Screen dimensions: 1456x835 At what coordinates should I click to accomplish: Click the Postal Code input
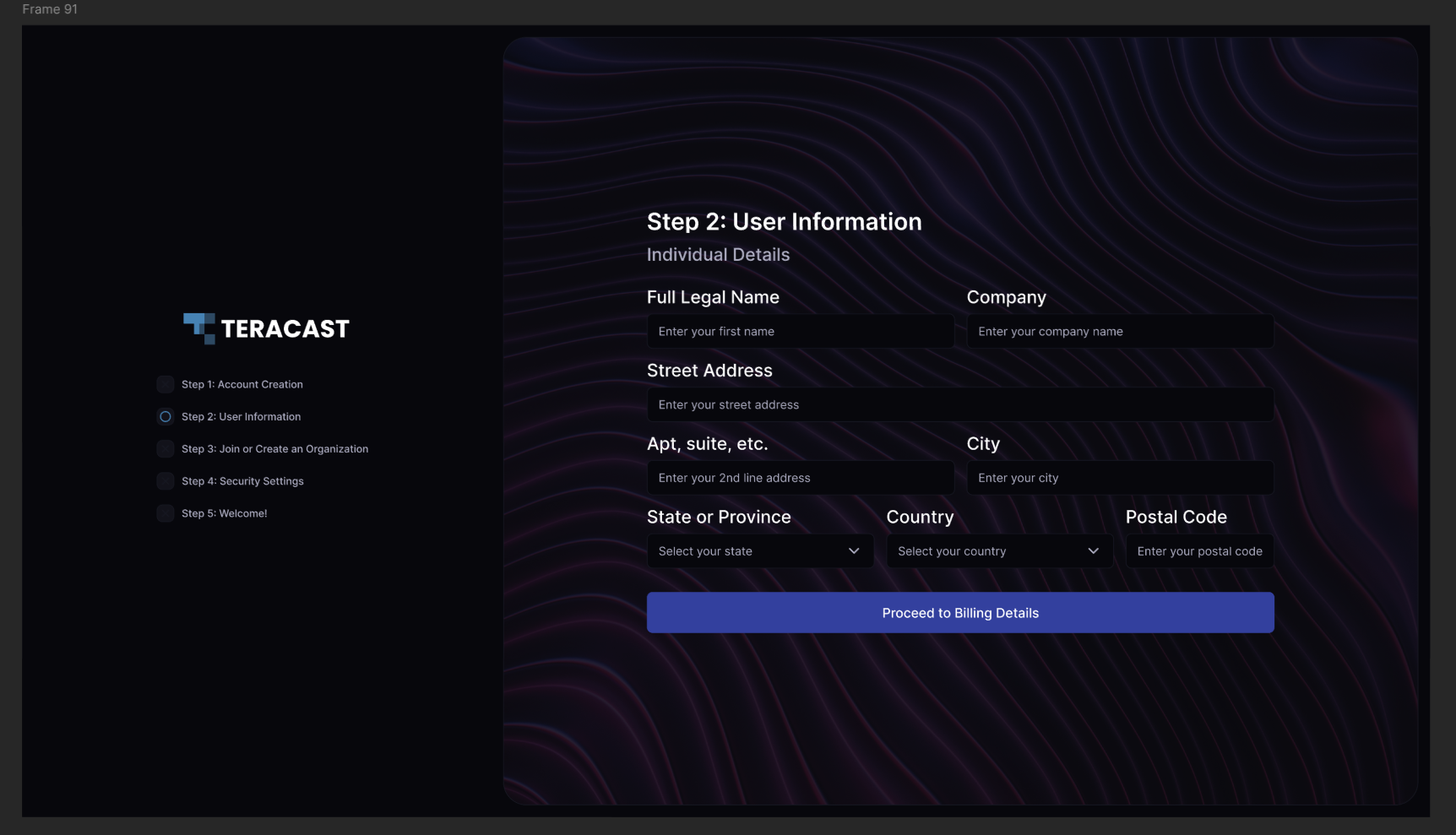[x=1199, y=551]
